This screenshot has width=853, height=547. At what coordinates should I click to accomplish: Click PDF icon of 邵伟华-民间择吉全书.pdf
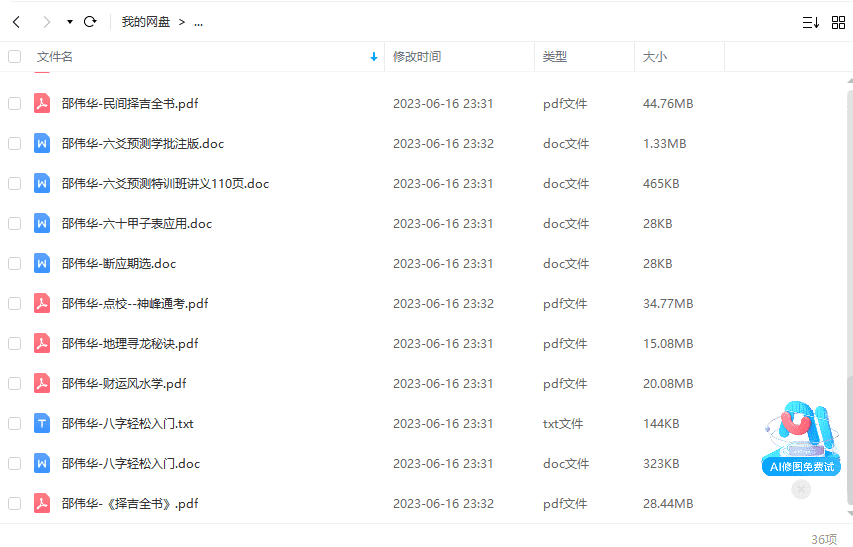coord(42,103)
